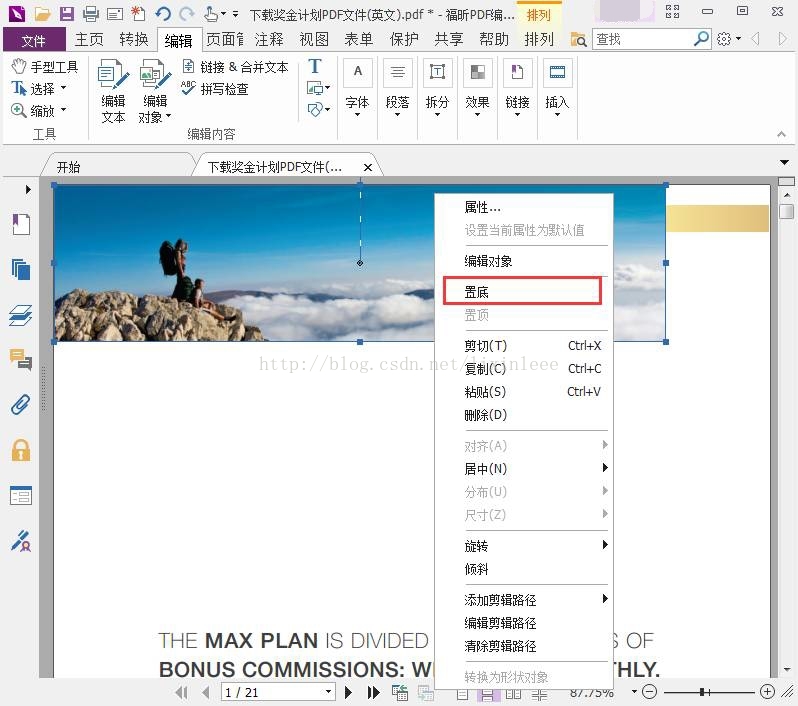Click the zoom slider handle in status bar
The image size is (798, 706).
[703, 692]
